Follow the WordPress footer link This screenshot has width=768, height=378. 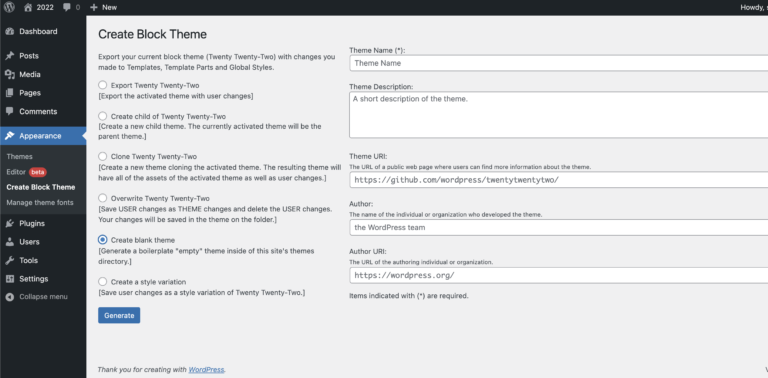(206, 370)
